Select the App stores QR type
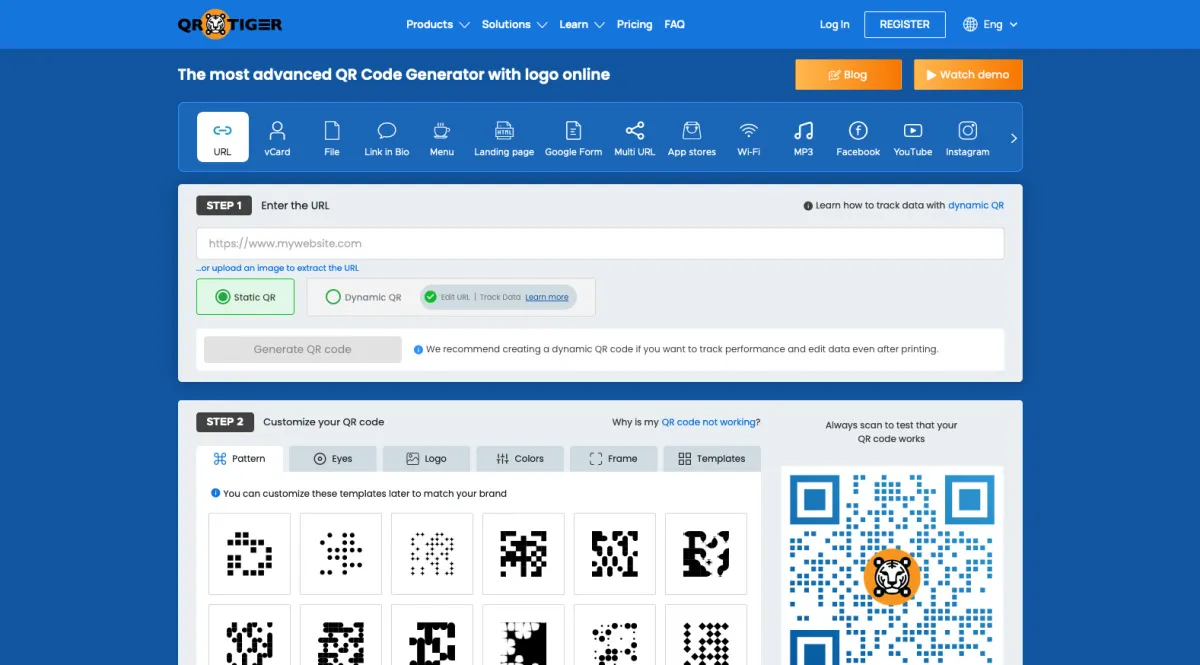The height and width of the screenshot is (665, 1200). pyautogui.click(x=692, y=137)
